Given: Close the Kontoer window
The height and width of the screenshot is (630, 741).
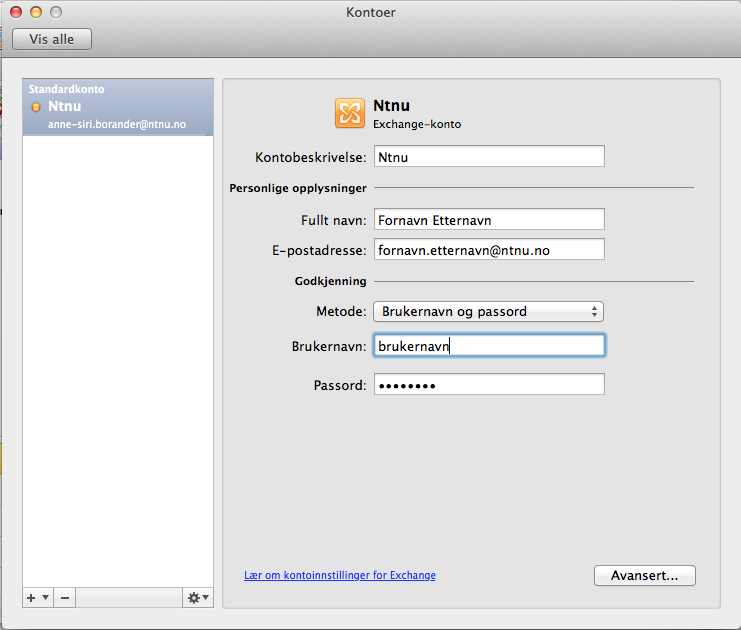Looking at the screenshot, I should coord(16,12).
